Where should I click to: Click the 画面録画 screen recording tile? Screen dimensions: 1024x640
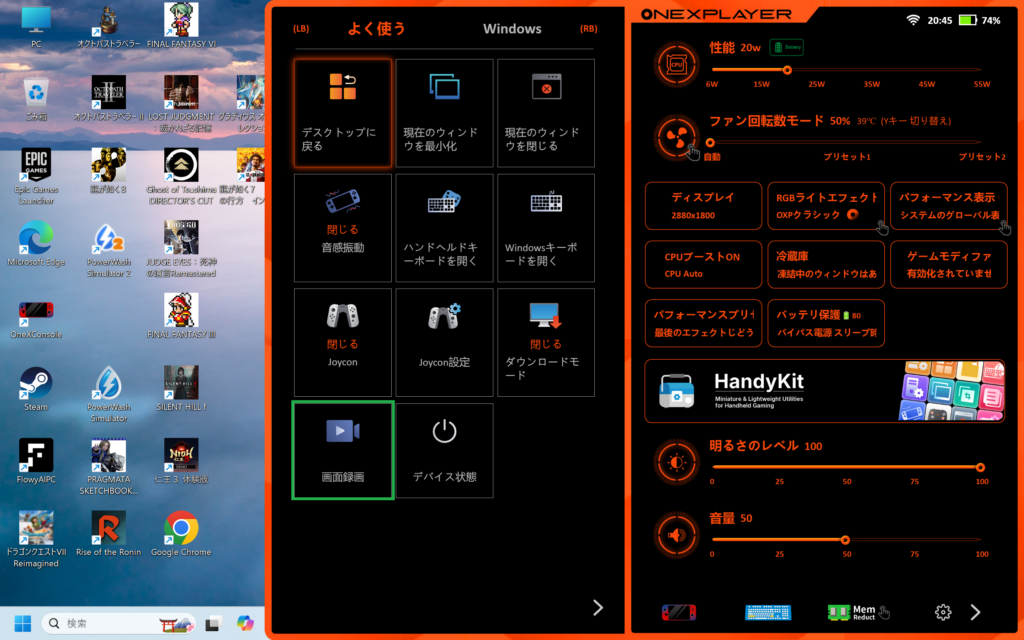point(343,450)
